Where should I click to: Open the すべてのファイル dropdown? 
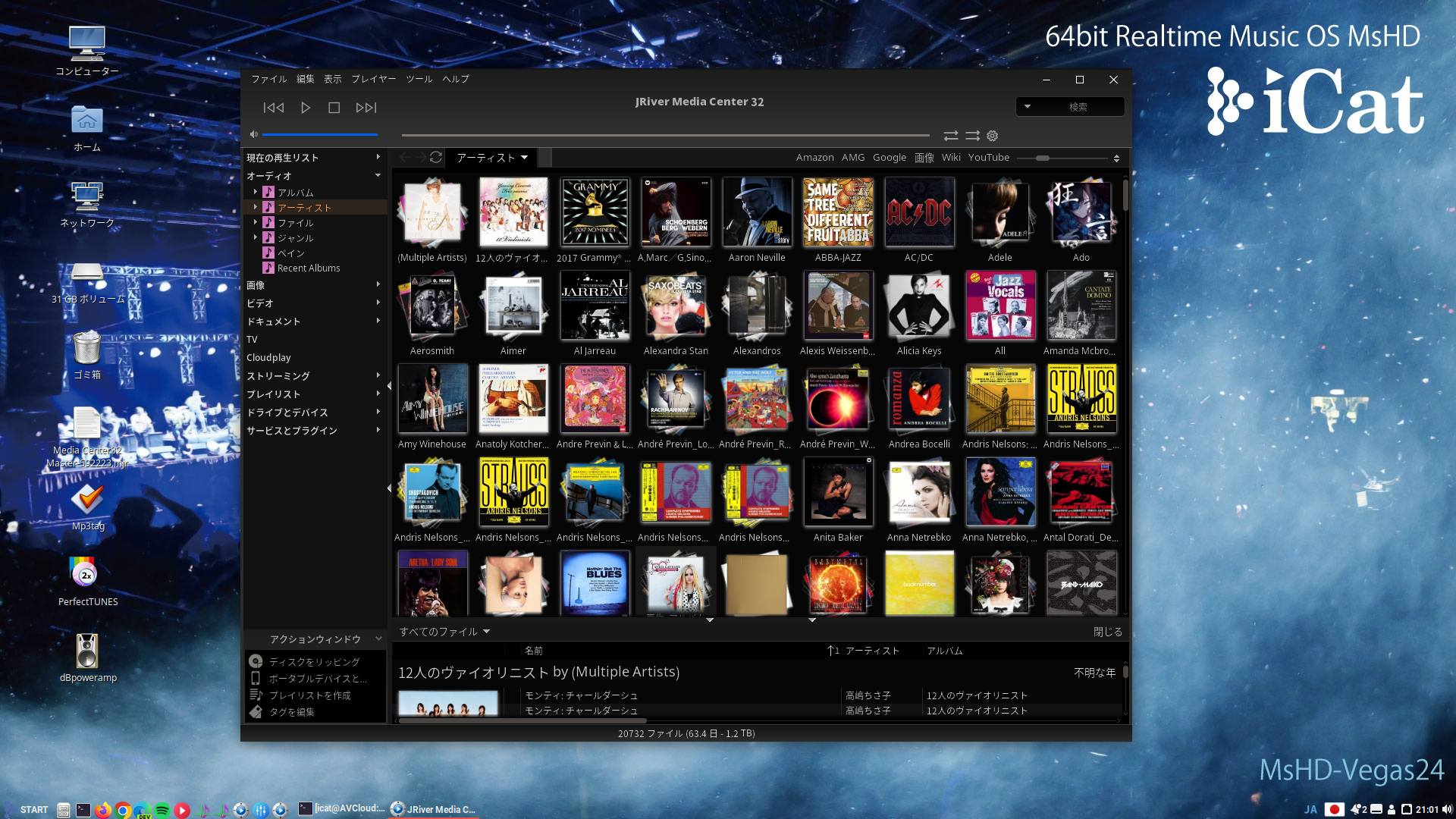[x=486, y=631]
